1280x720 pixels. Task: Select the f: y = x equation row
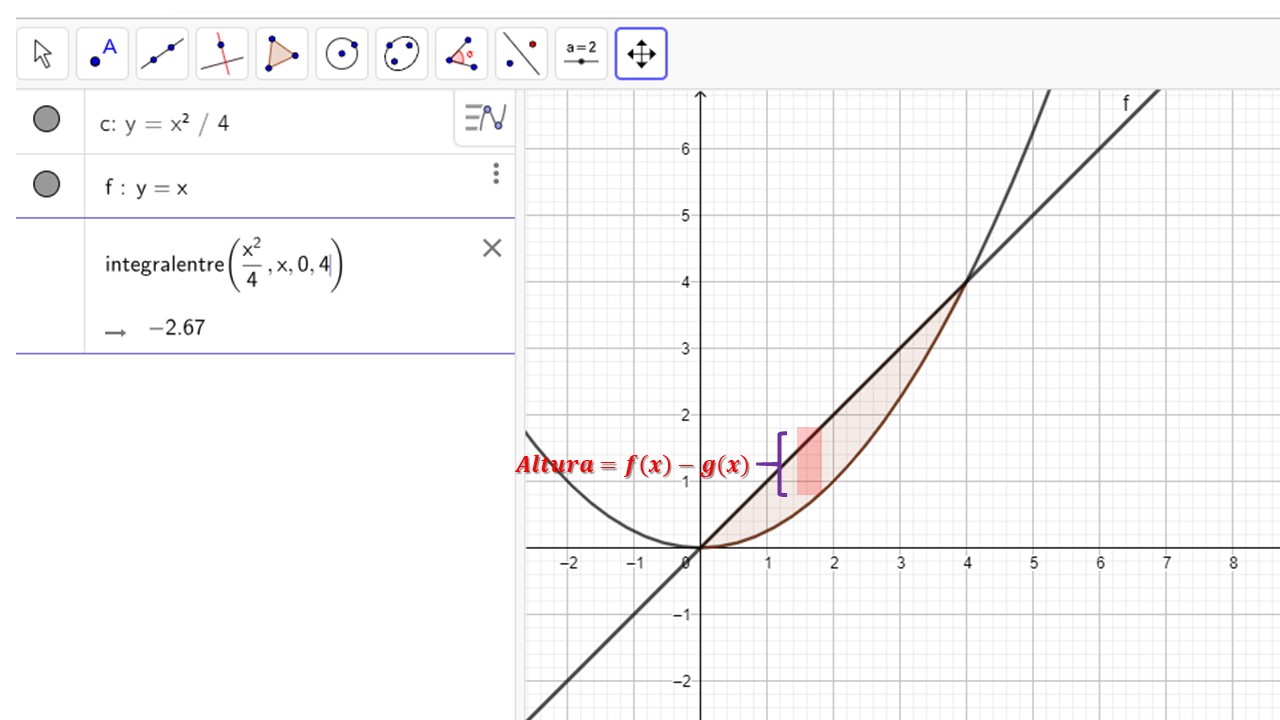147,188
